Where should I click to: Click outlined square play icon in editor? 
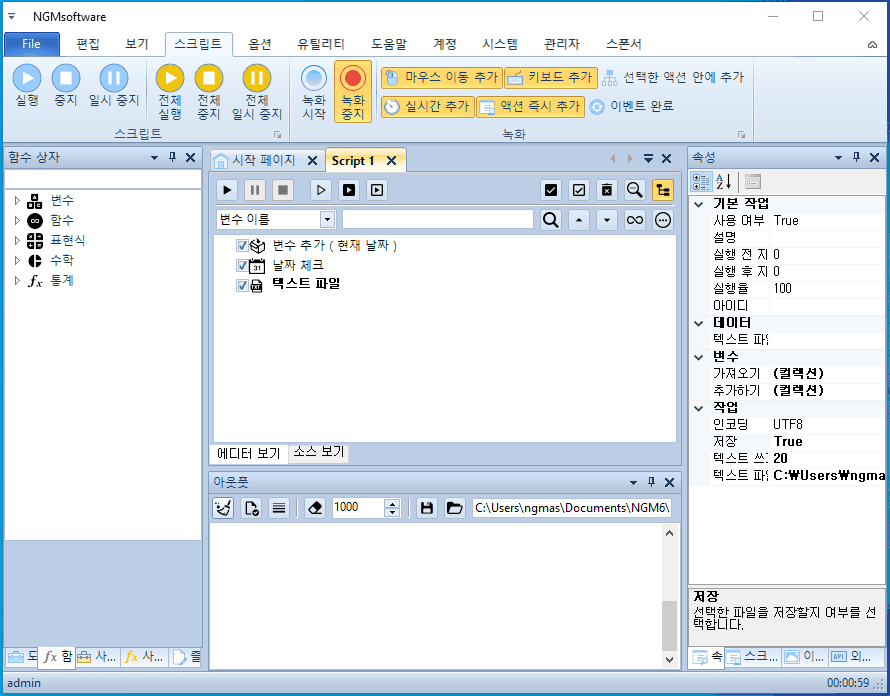(377, 190)
